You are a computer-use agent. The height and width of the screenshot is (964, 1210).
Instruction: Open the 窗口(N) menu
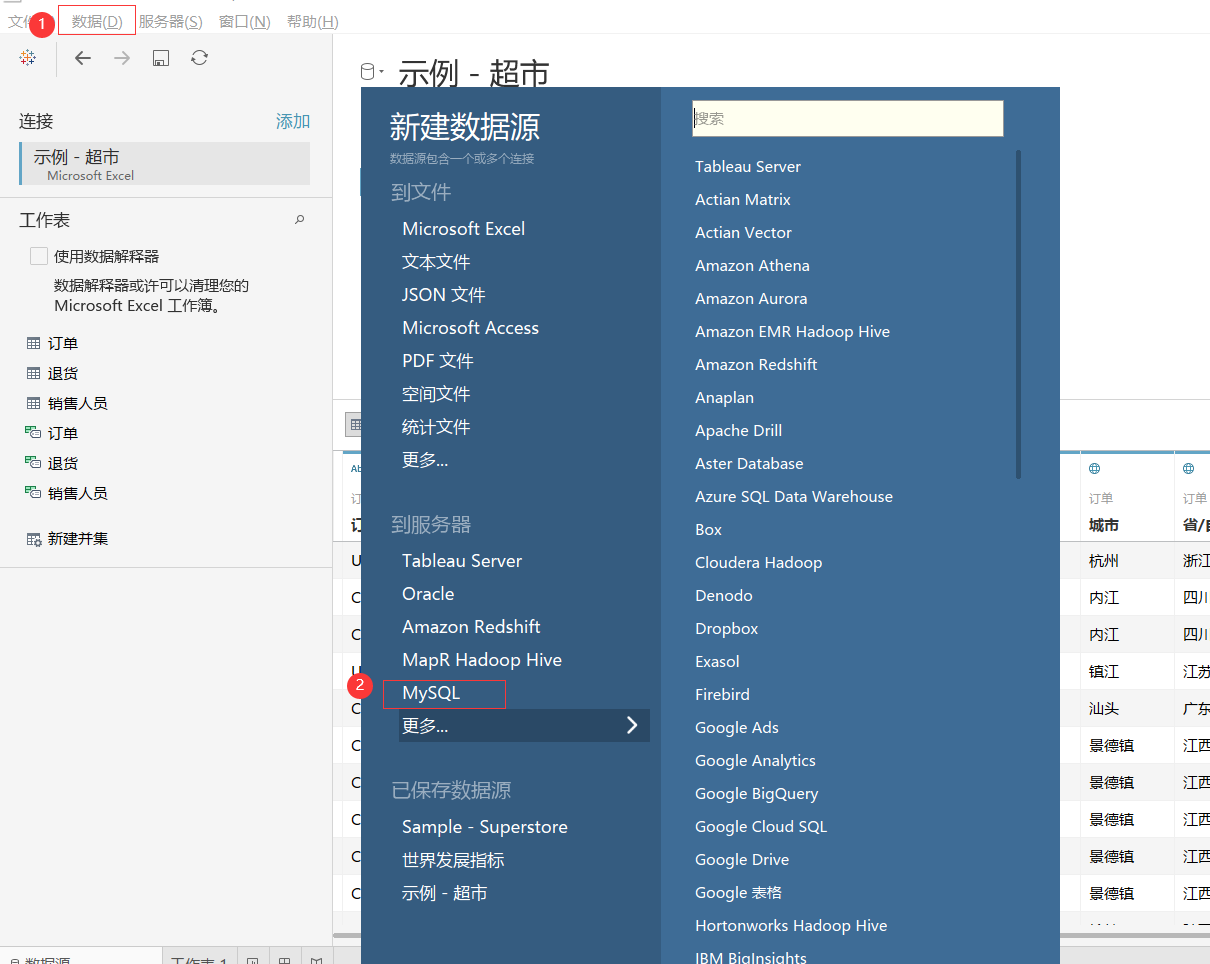(x=244, y=21)
